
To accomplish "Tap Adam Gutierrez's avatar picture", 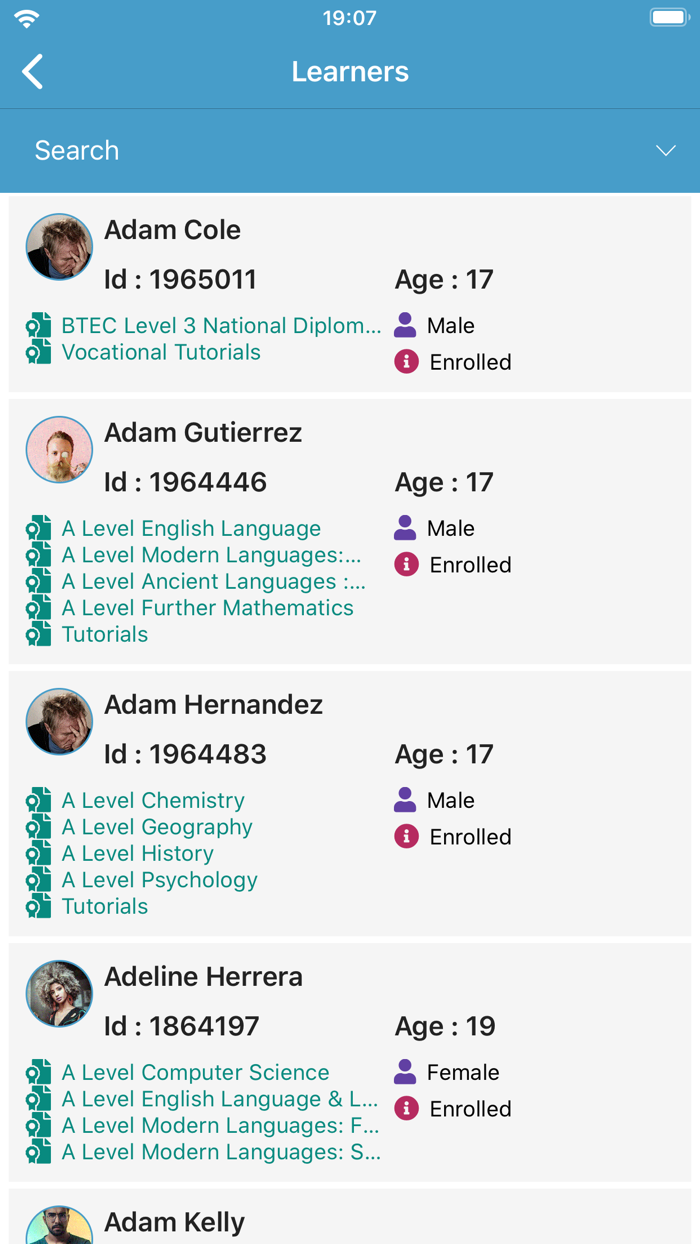I will point(59,450).
